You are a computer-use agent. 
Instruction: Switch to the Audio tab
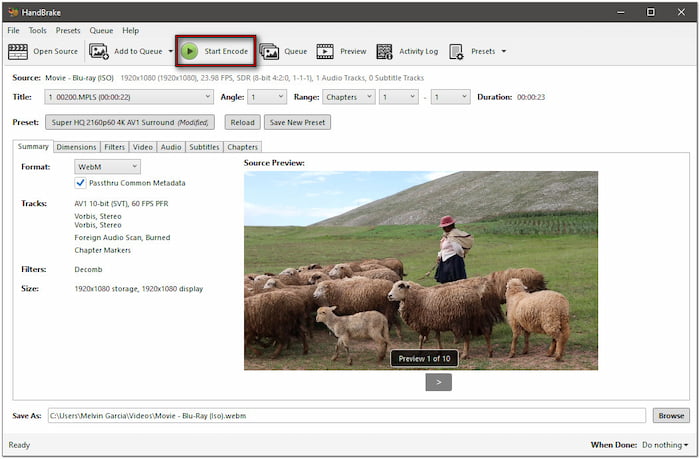(171, 147)
